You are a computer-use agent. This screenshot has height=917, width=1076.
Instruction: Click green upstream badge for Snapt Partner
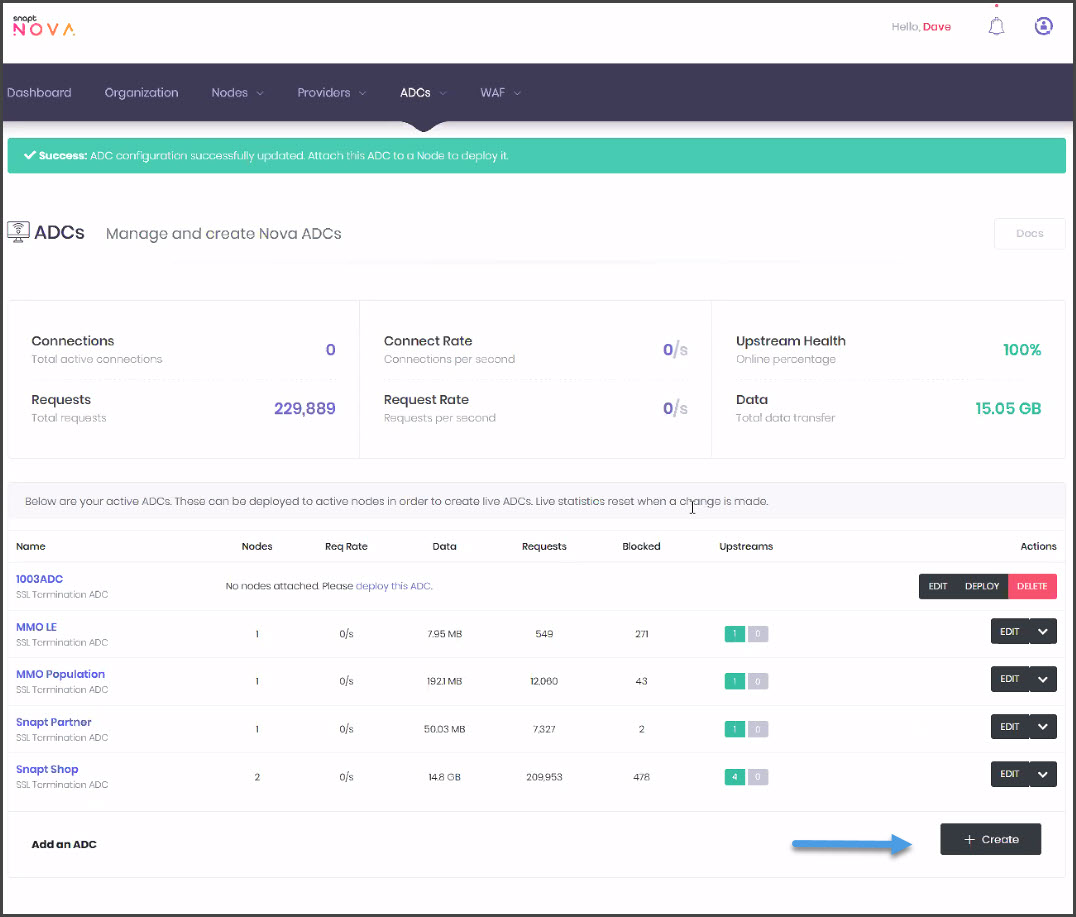tap(734, 729)
